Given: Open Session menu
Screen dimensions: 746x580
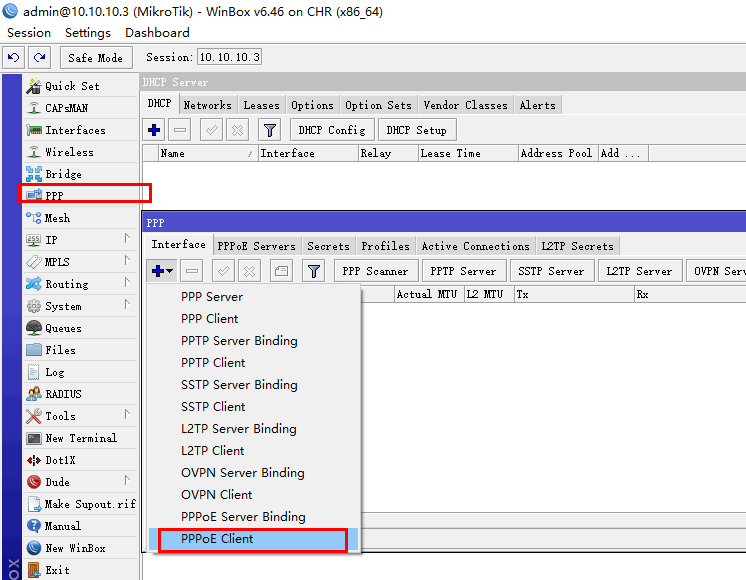Looking at the screenshot, I should click(x=29, y=32).
